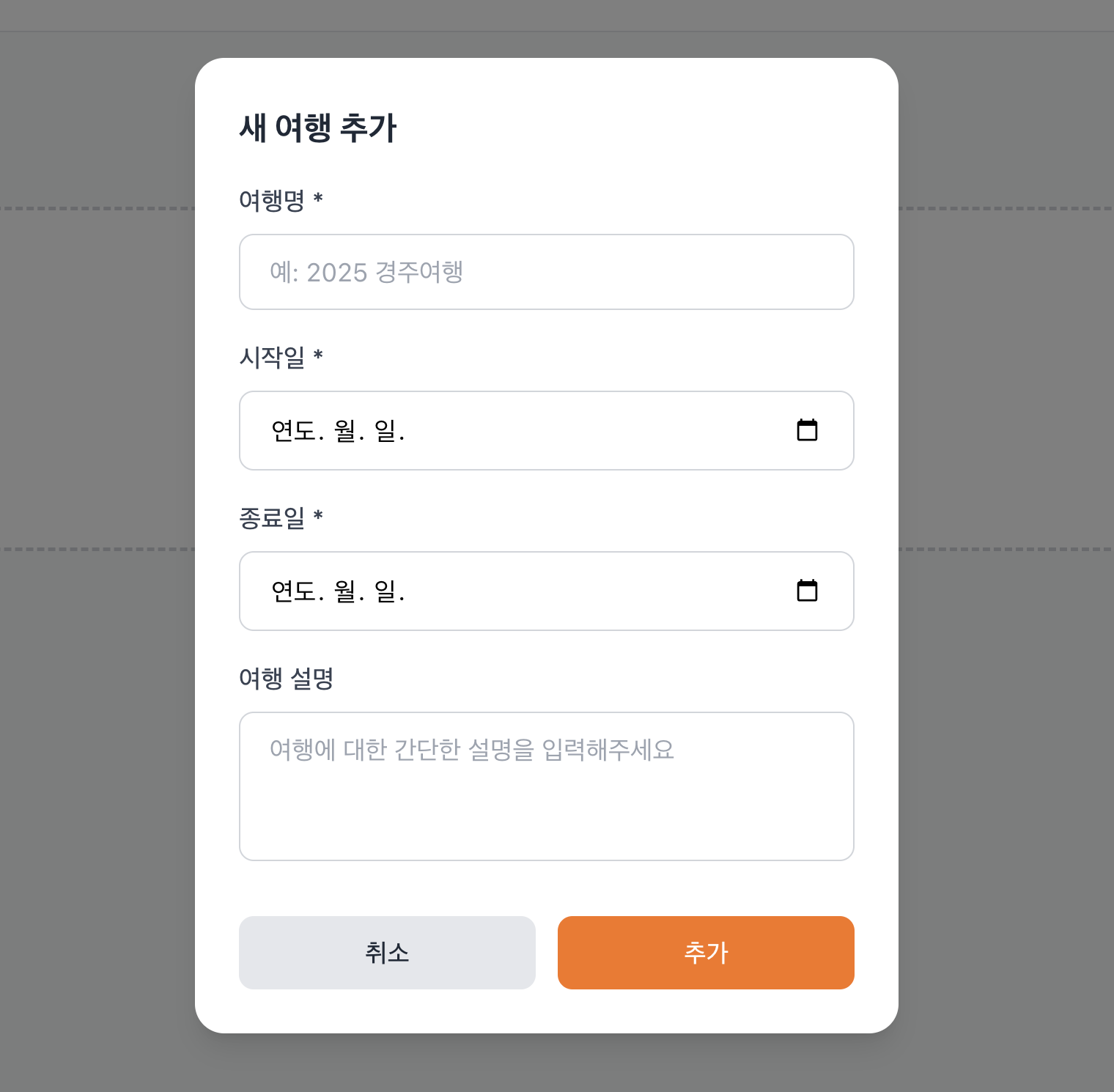Viewport: 1114px width, 1092px height.
Task: Click the required asterisk beside 종료일
Action: coord(318,515)
